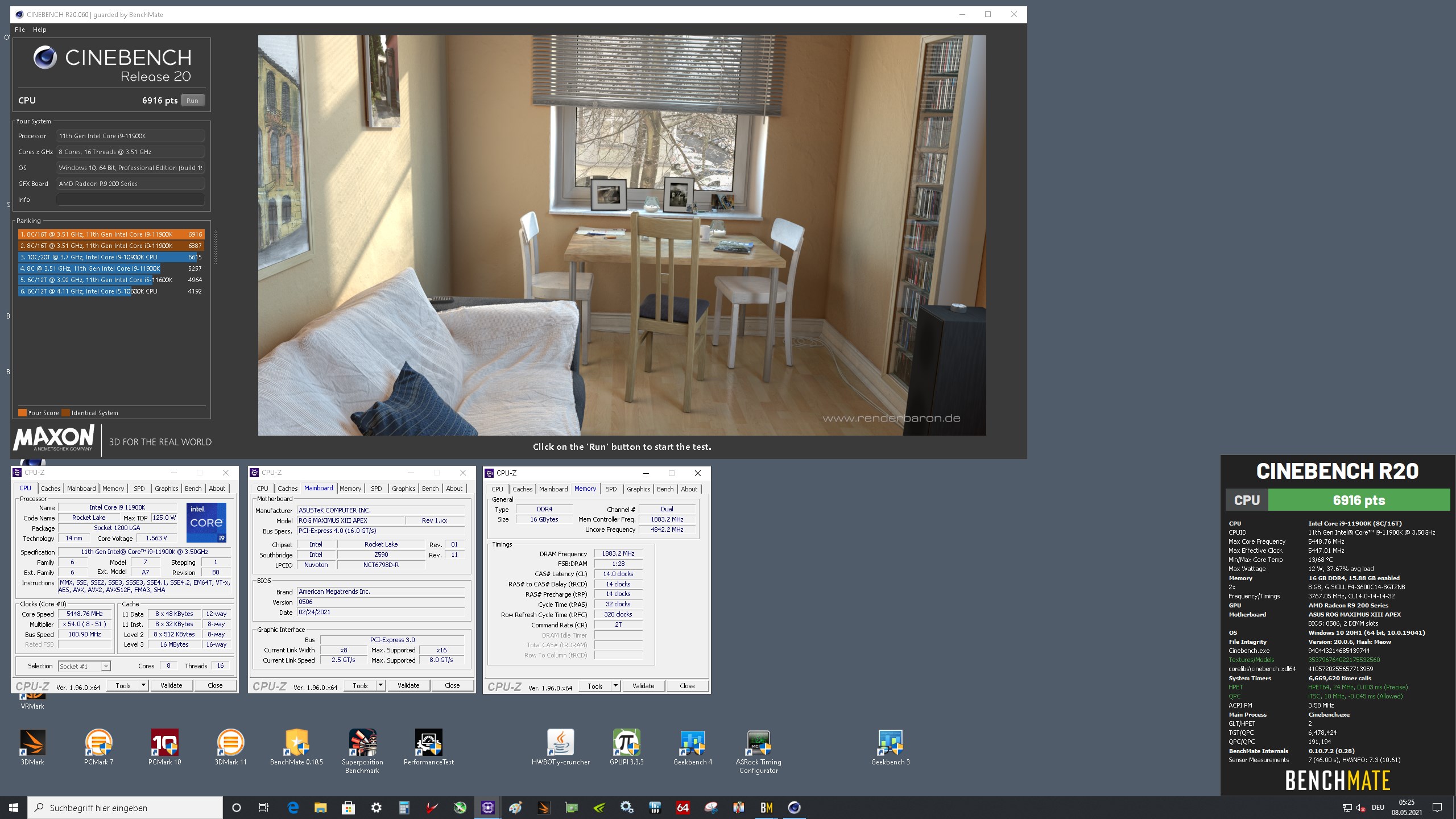Select ranking row with i5-11600K
The height and width of the screenshot is (819, 1456).
pyautogui.click(x=111, y=280)
